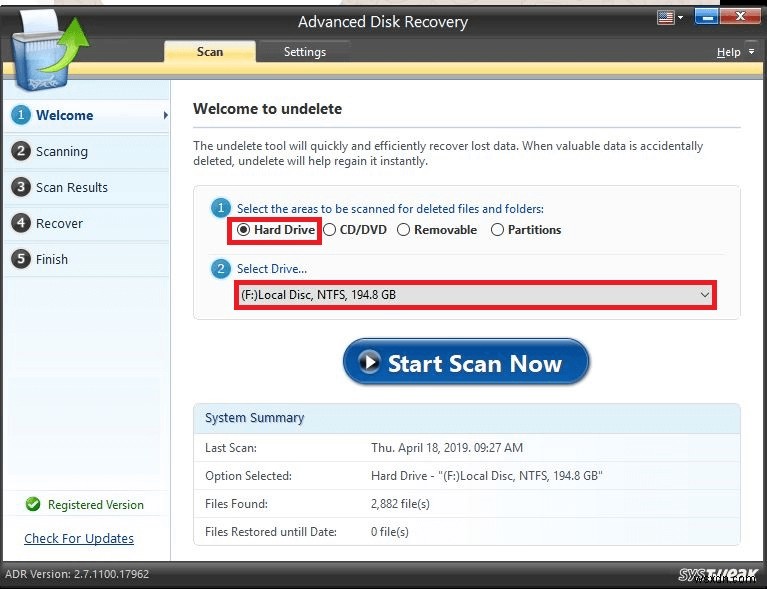The width and height of the screenshot is (767, 589).
Task: Go to the Welcome step in sidebar
Action: coord(87,115)
